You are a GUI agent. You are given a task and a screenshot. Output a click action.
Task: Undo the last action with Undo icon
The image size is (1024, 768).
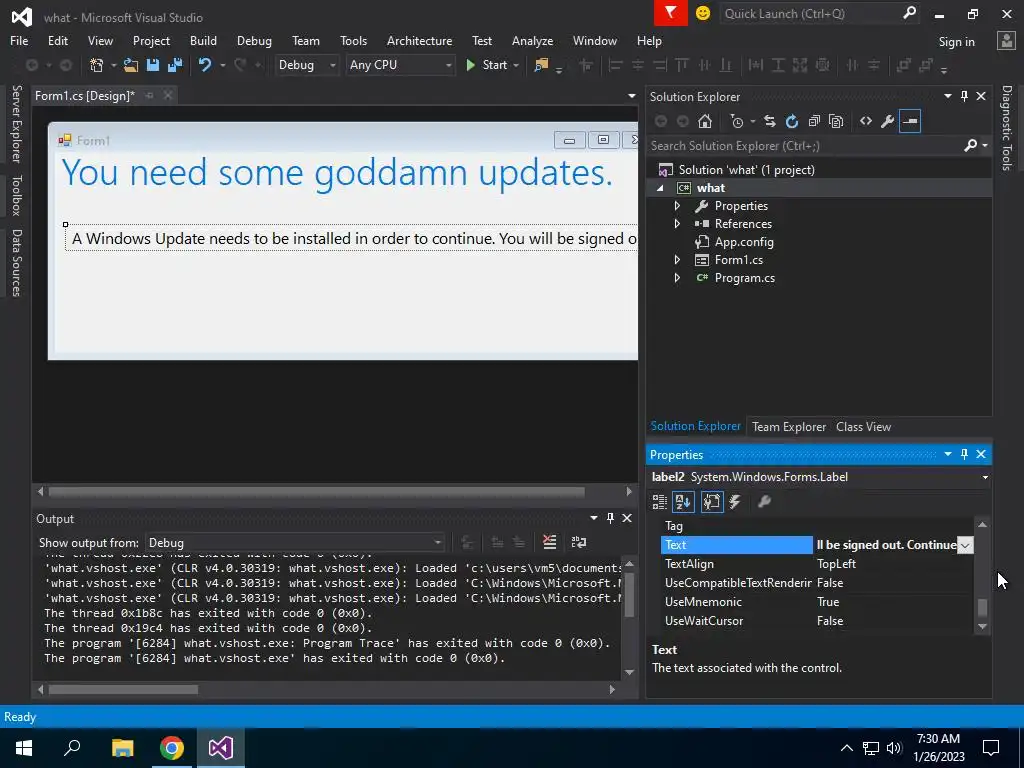tap(205, 65)
